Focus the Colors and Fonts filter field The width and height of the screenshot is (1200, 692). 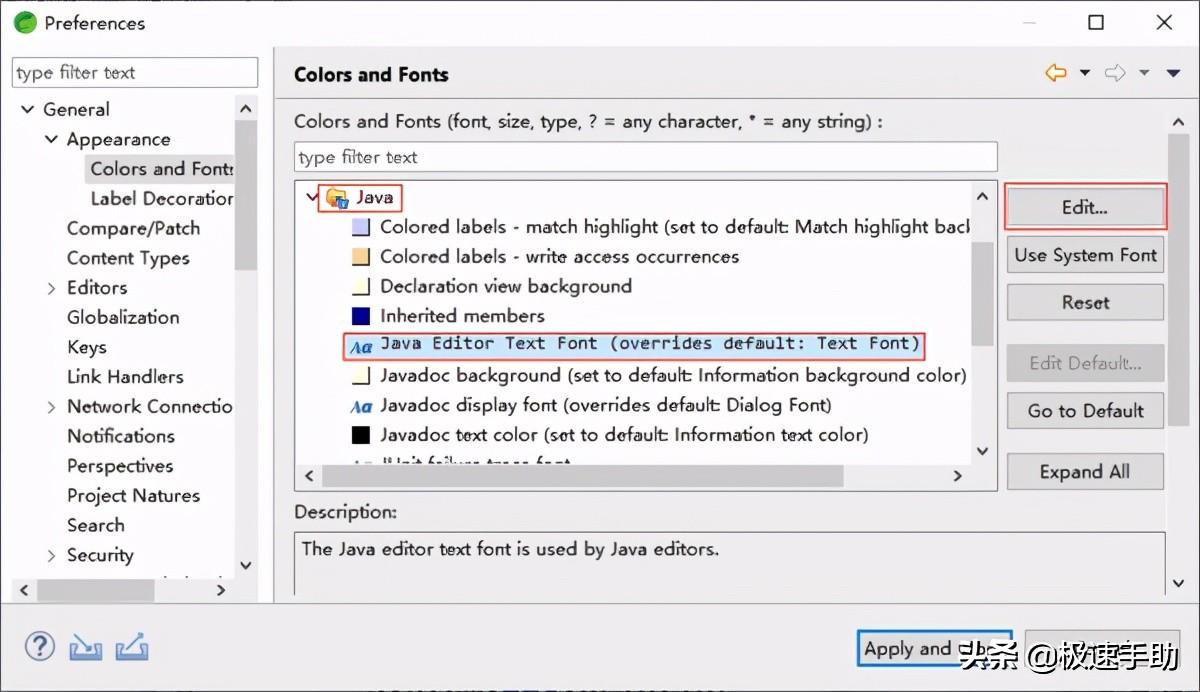(645, 157)
